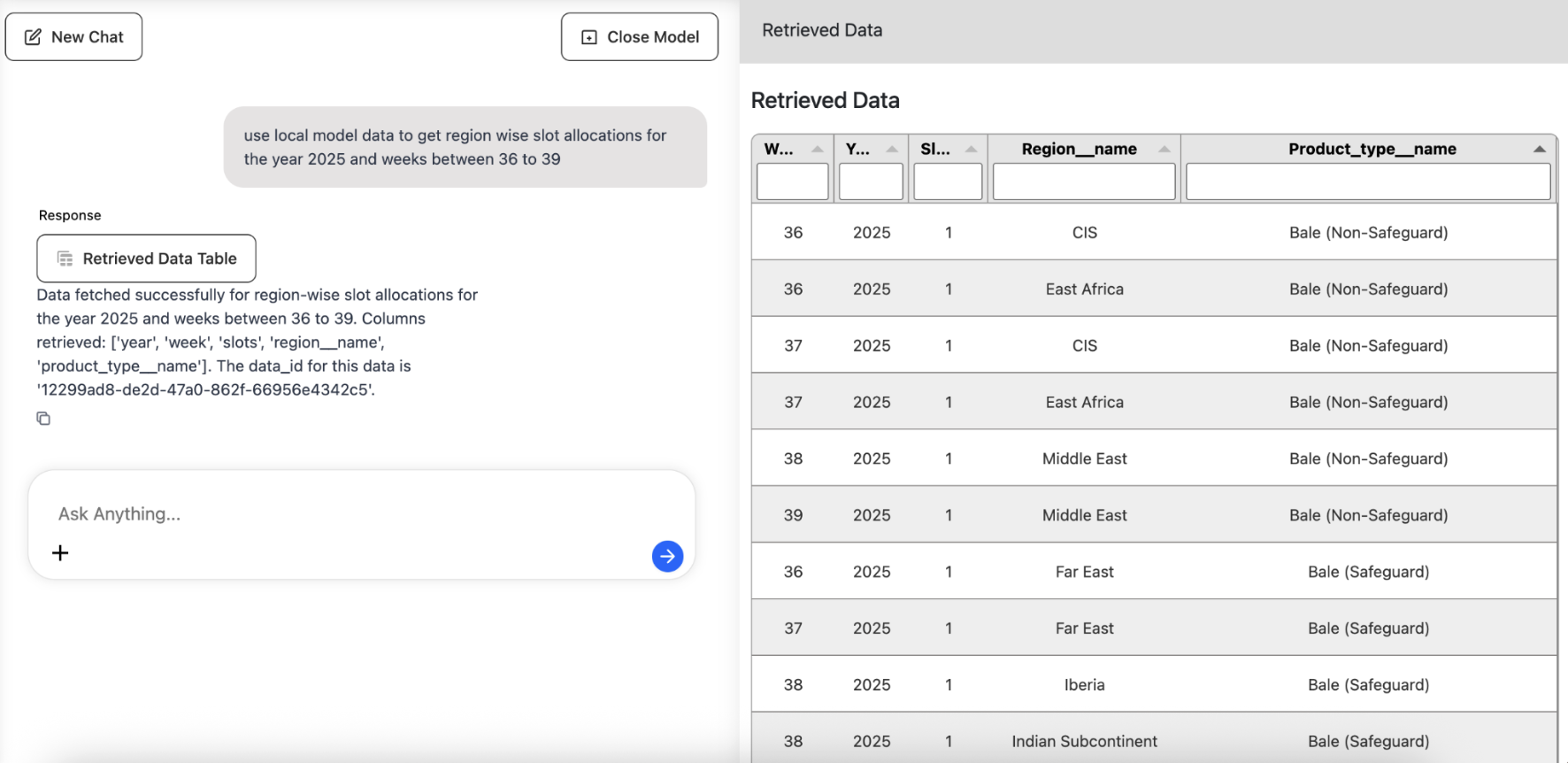Click the plus attachment icon

60,553
